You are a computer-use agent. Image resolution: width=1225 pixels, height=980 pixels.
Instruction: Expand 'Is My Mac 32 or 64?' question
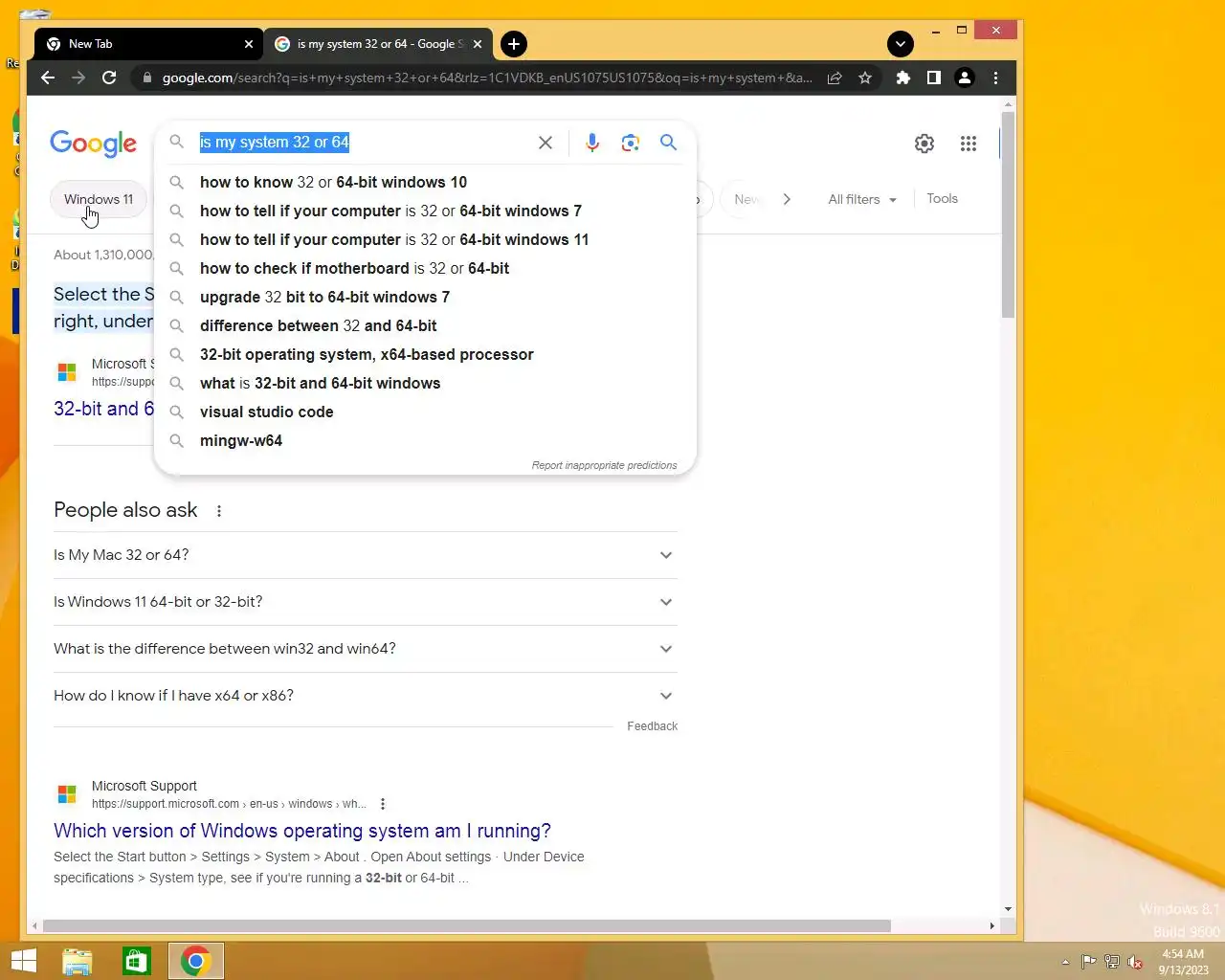coord(365,555)
